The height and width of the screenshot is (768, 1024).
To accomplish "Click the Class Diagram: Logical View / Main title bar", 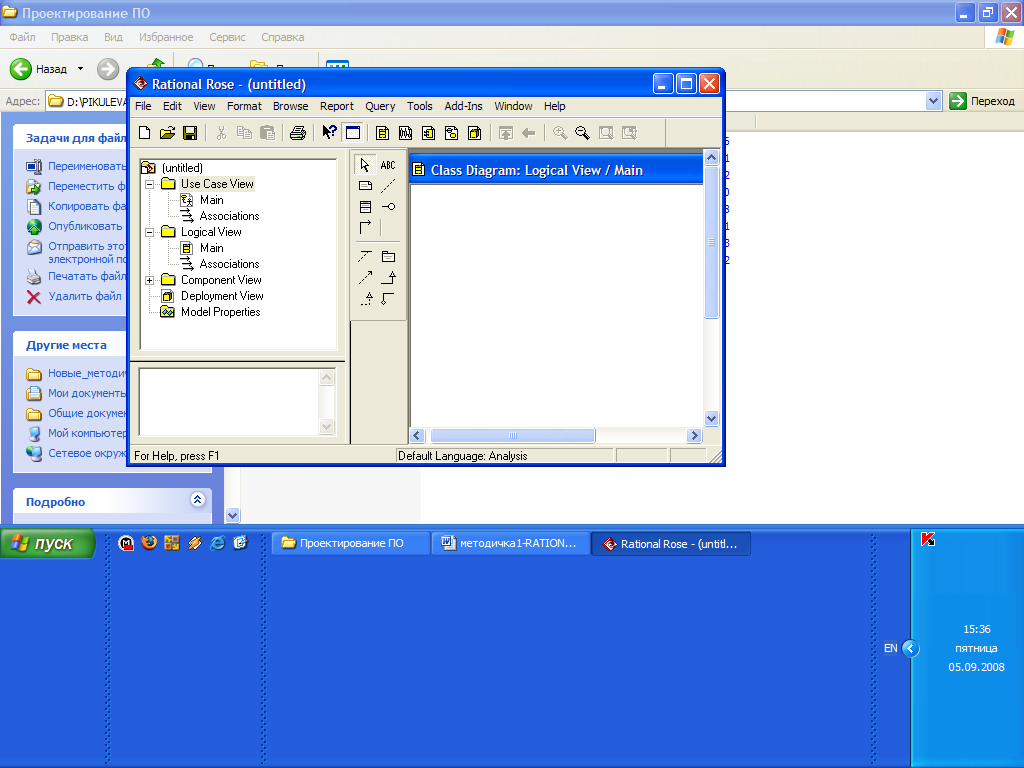I will click(x=556, y=170).
